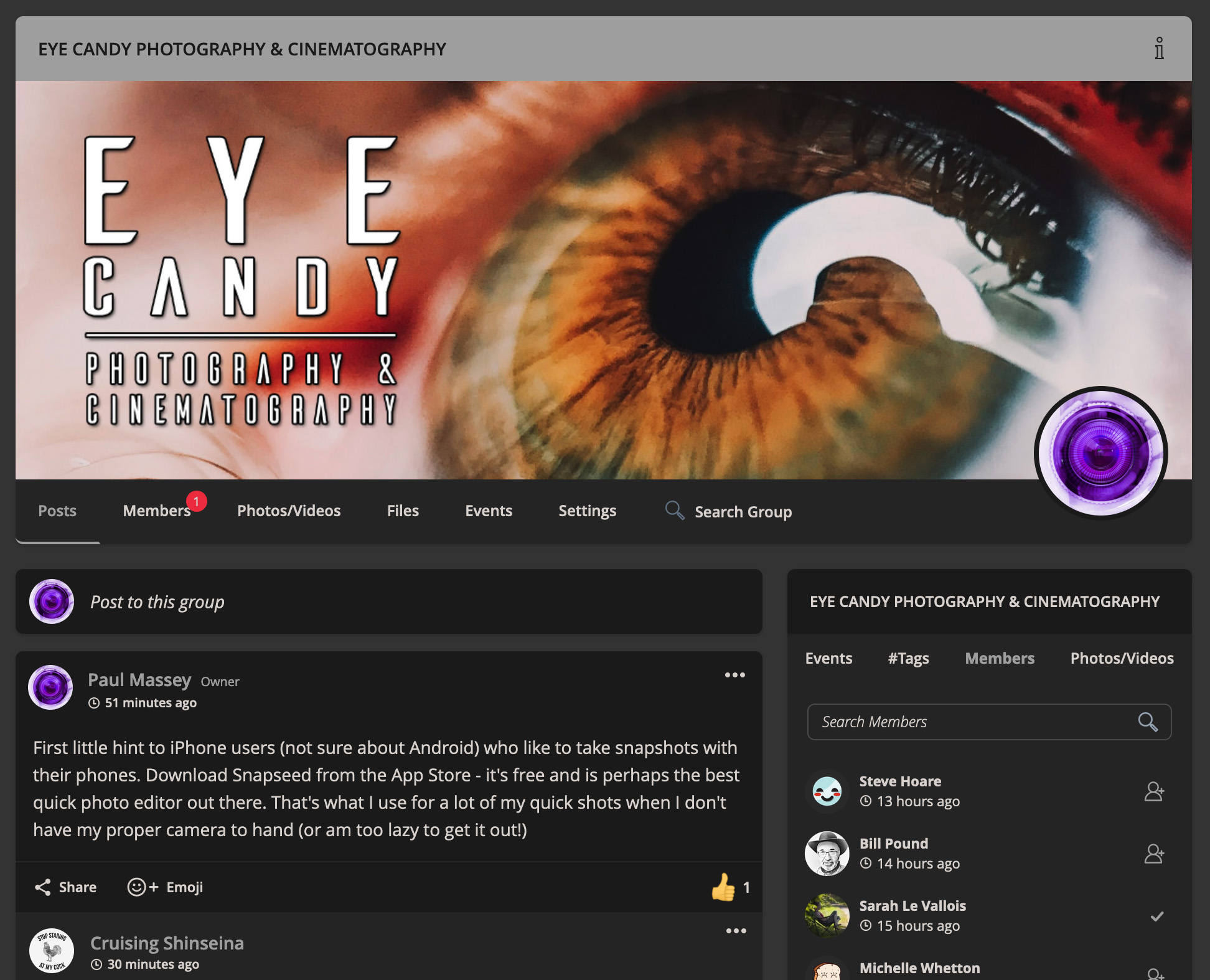This screenshot has width=1210, height=980.
Task: Click the group info icon in header
Action: tap(1158, 49)
